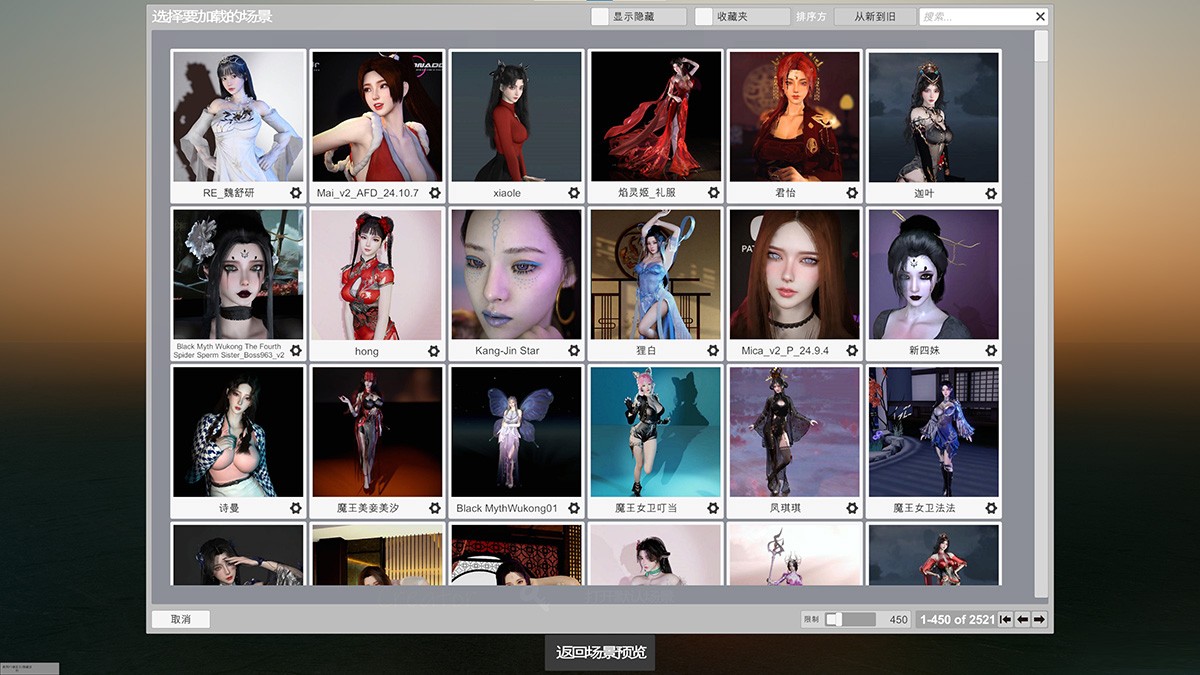
Task: Click the 取消 cancel button
Action: [x=181, y=619]
